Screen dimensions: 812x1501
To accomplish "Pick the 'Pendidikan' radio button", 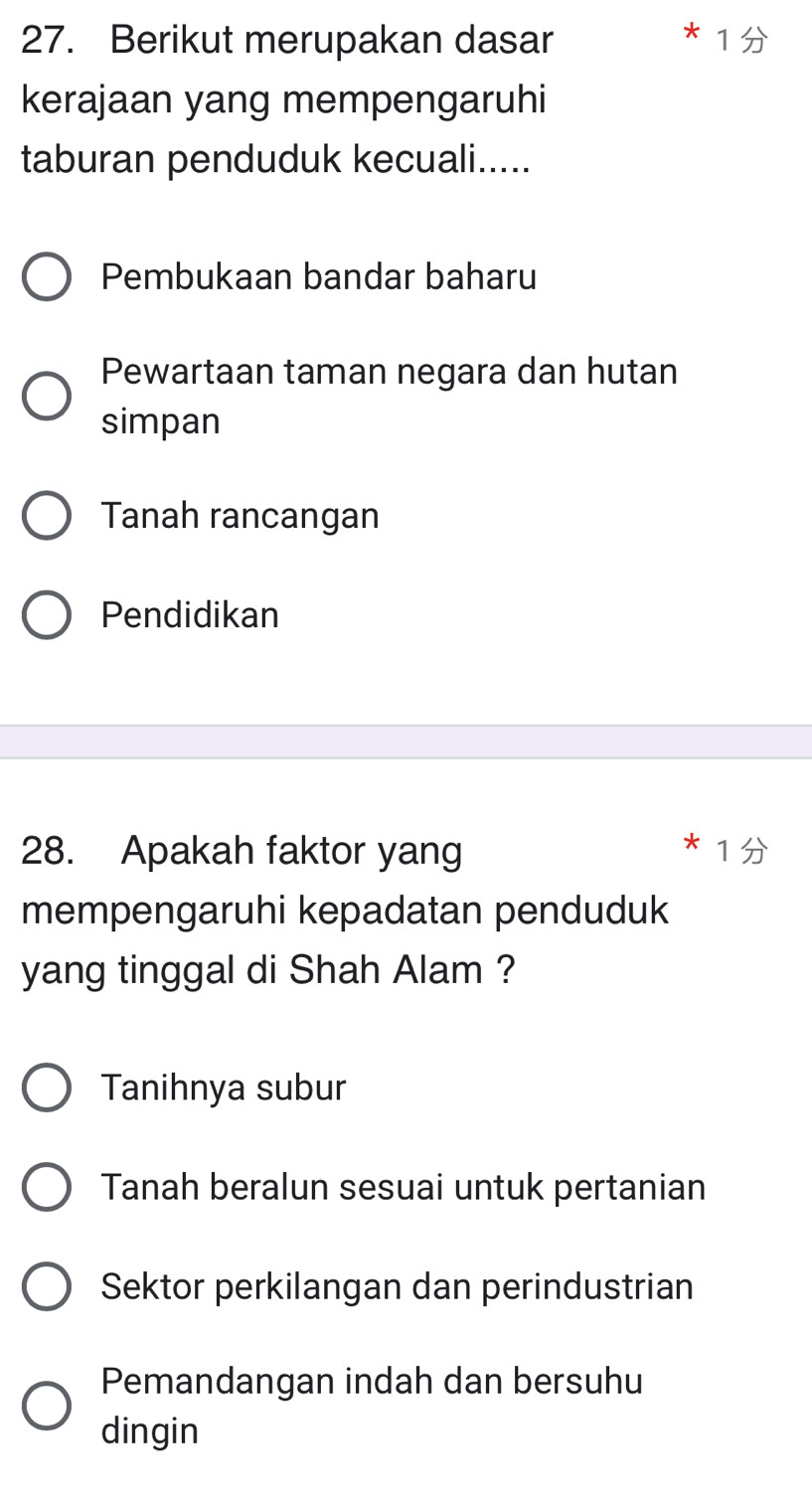I will coord(47,615).
